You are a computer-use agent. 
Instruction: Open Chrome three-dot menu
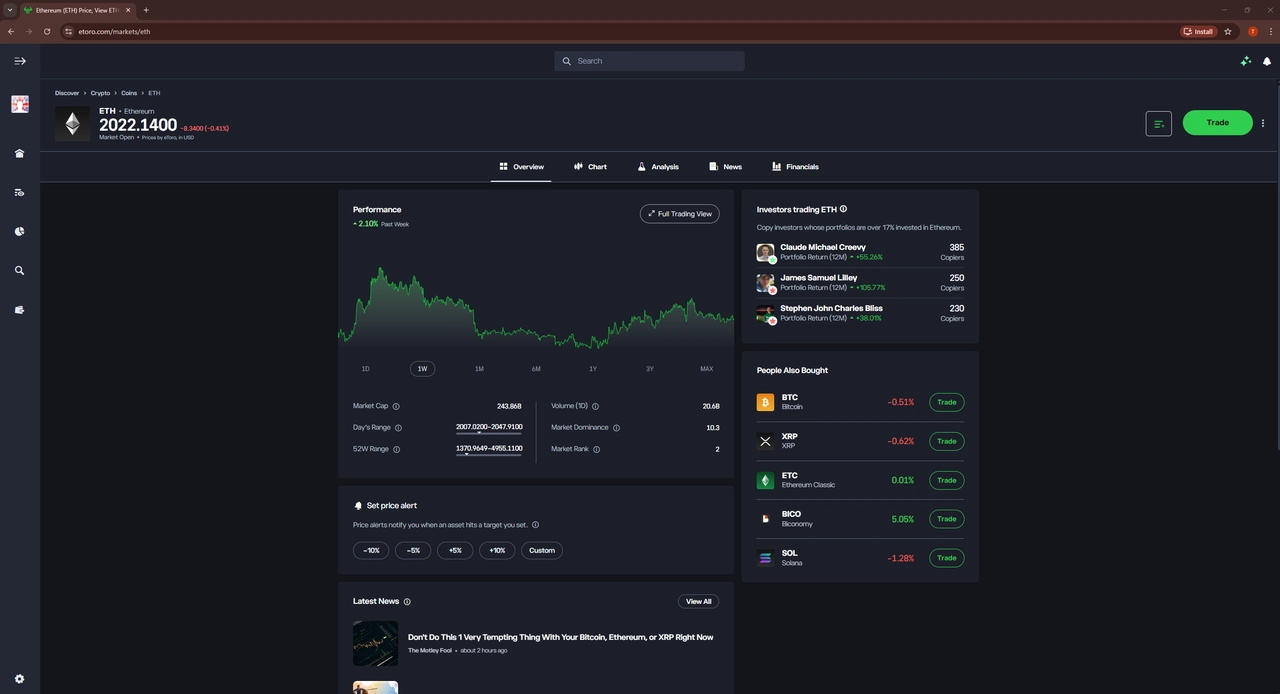click(1270, 31)
